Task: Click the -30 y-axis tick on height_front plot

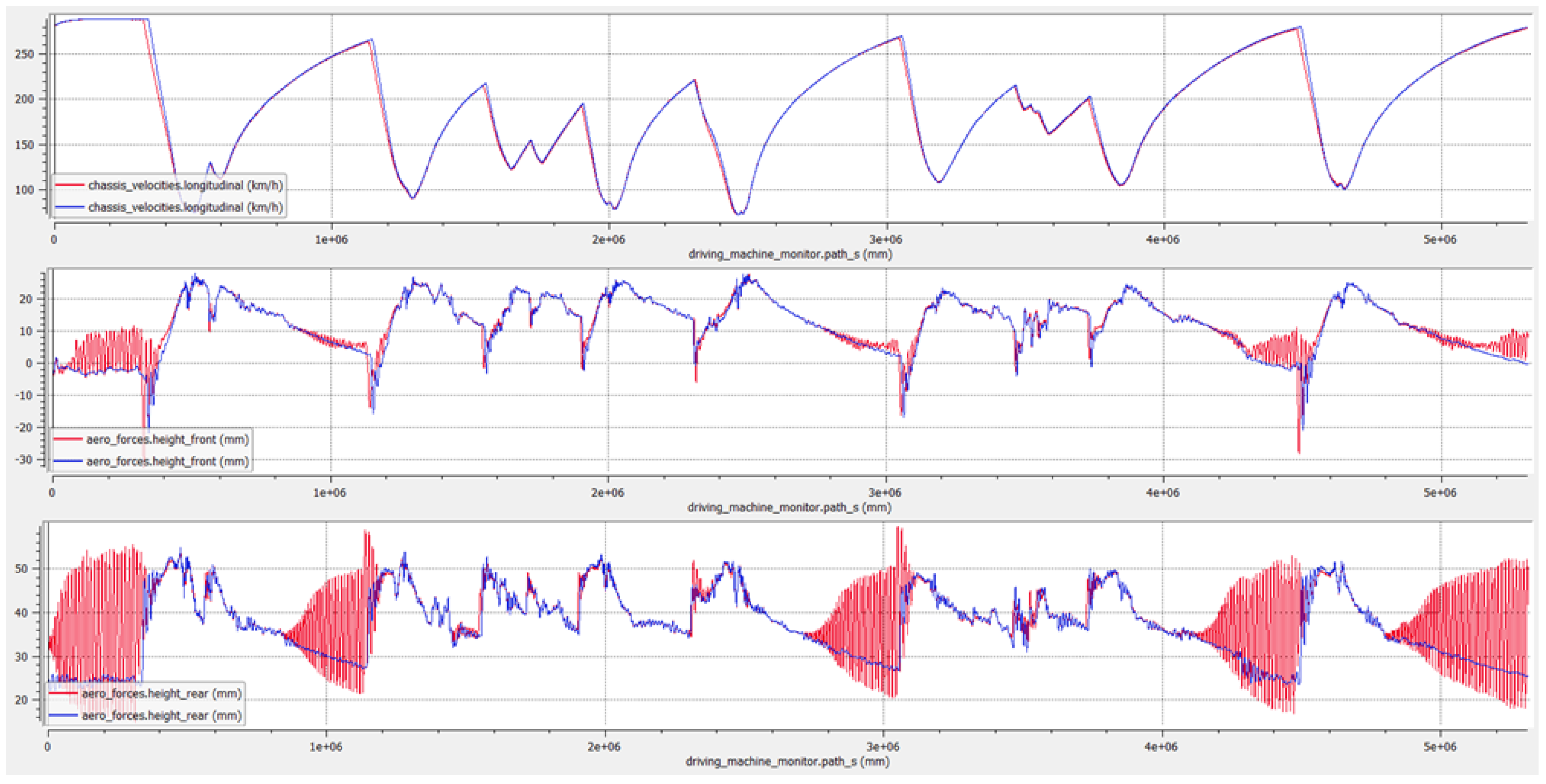Action: click(24, 459)
